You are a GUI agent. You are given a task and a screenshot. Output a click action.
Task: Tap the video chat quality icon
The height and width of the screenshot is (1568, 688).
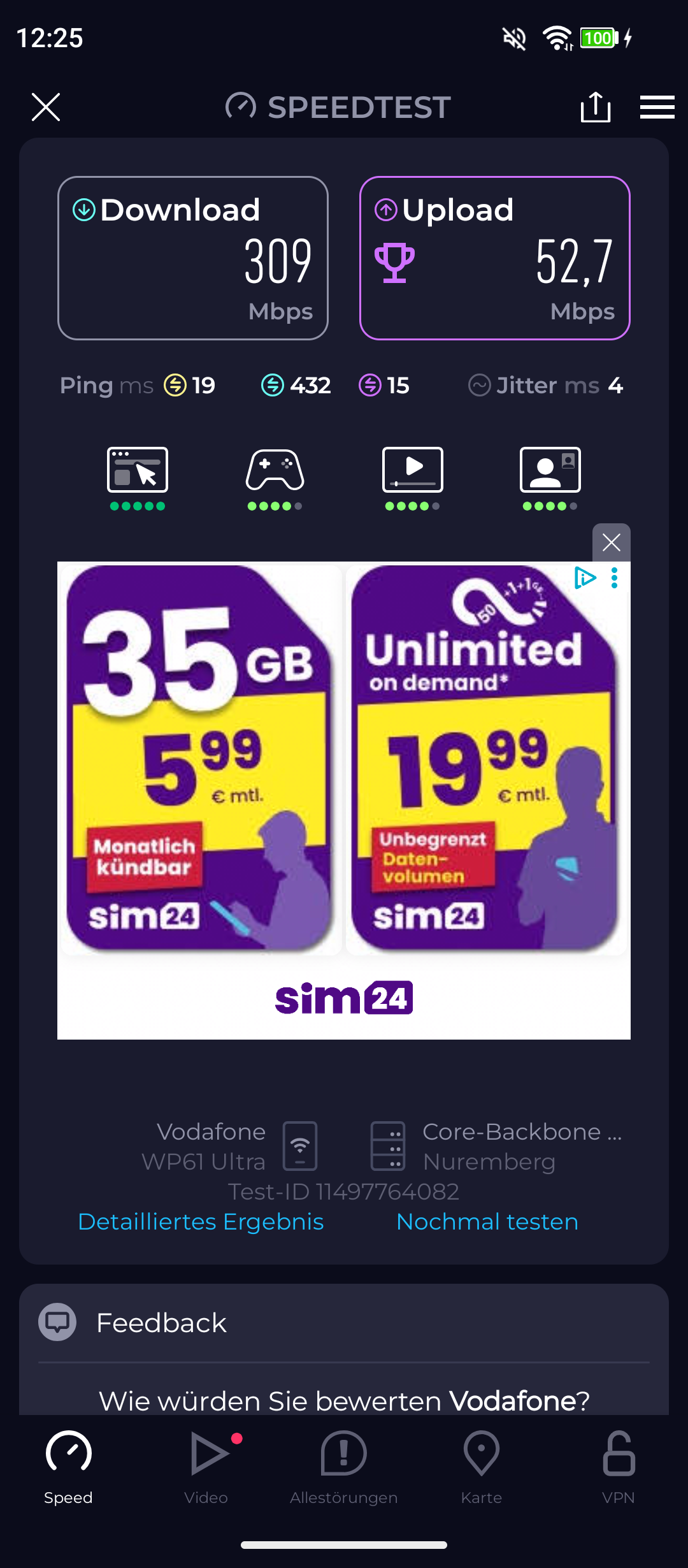[x=550, y=470]
